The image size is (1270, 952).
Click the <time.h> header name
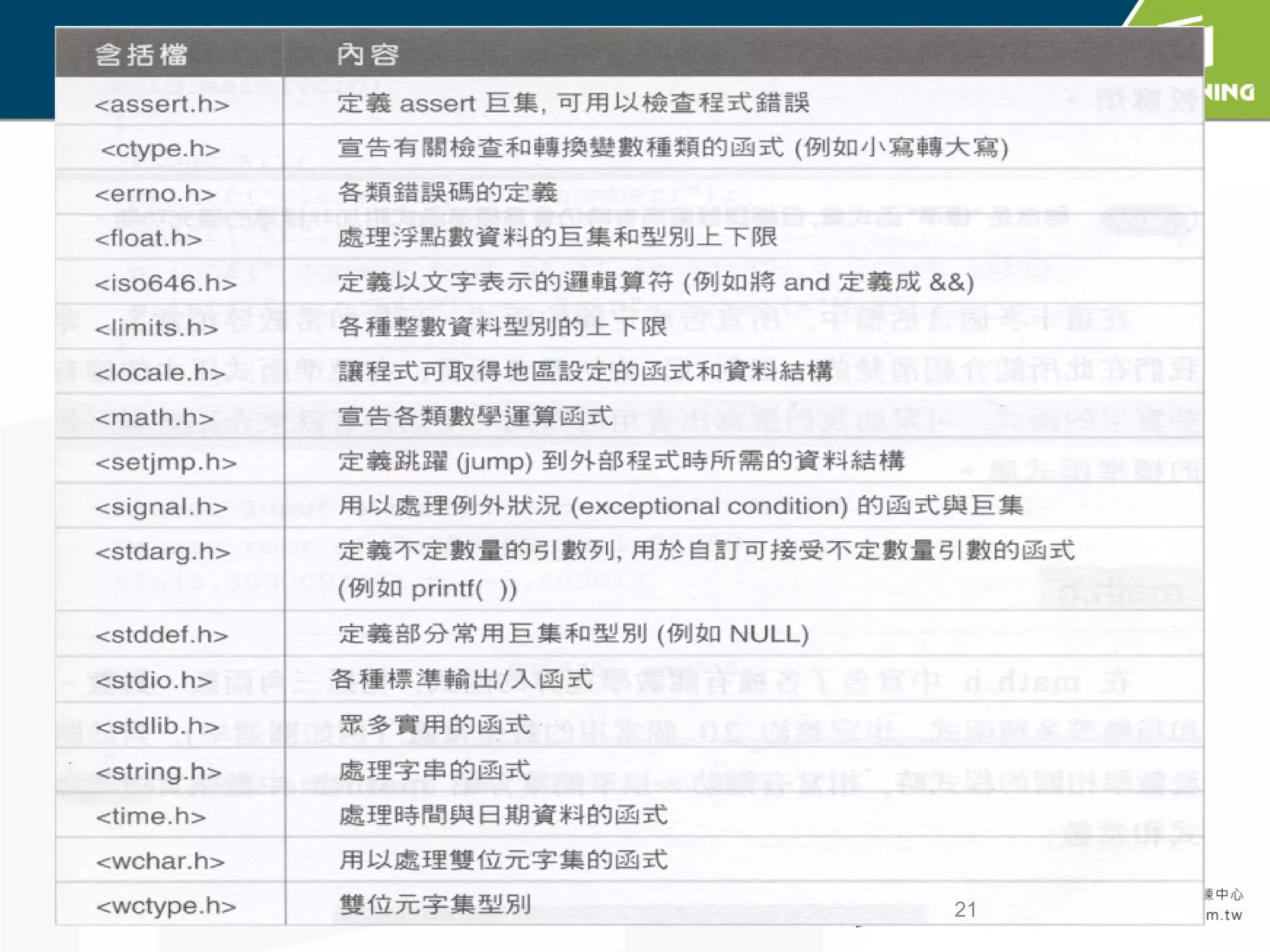[x=151, y=816]
